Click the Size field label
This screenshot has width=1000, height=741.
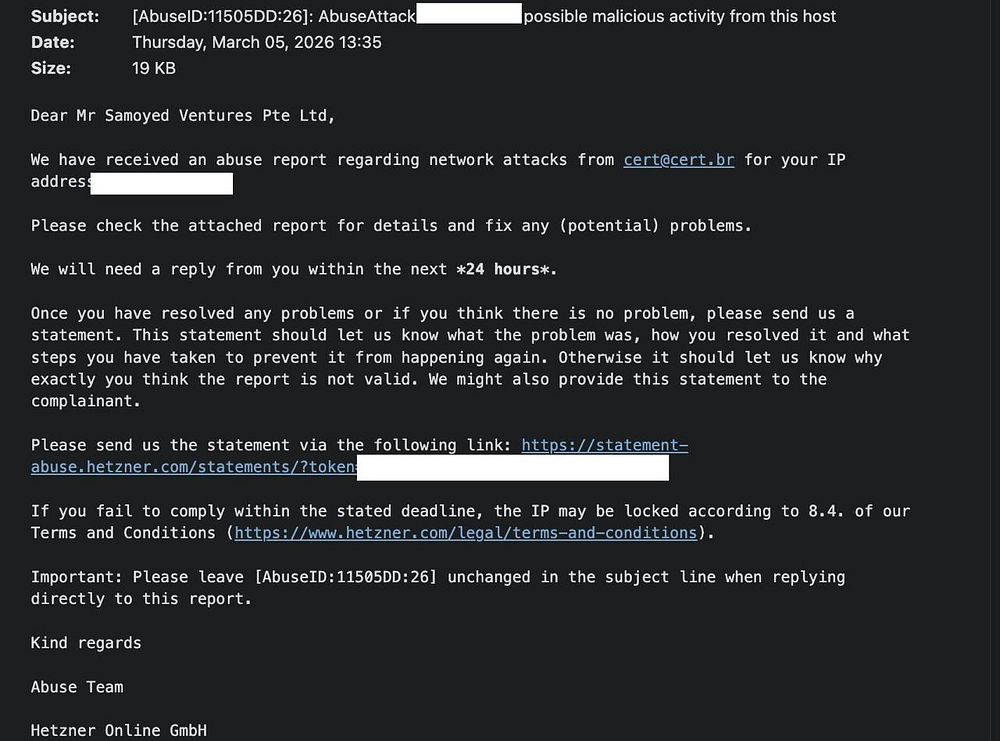(x=51, y=68)
